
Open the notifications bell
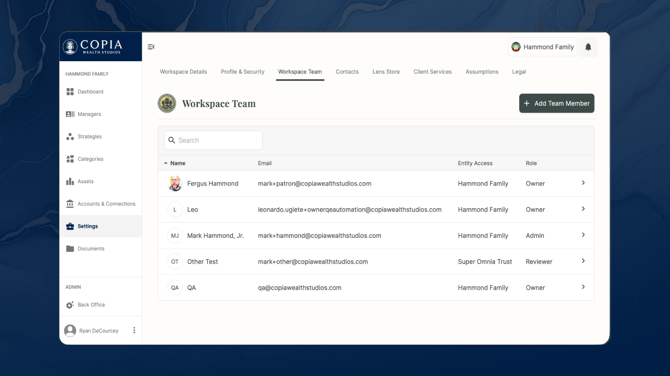point(588,47)
